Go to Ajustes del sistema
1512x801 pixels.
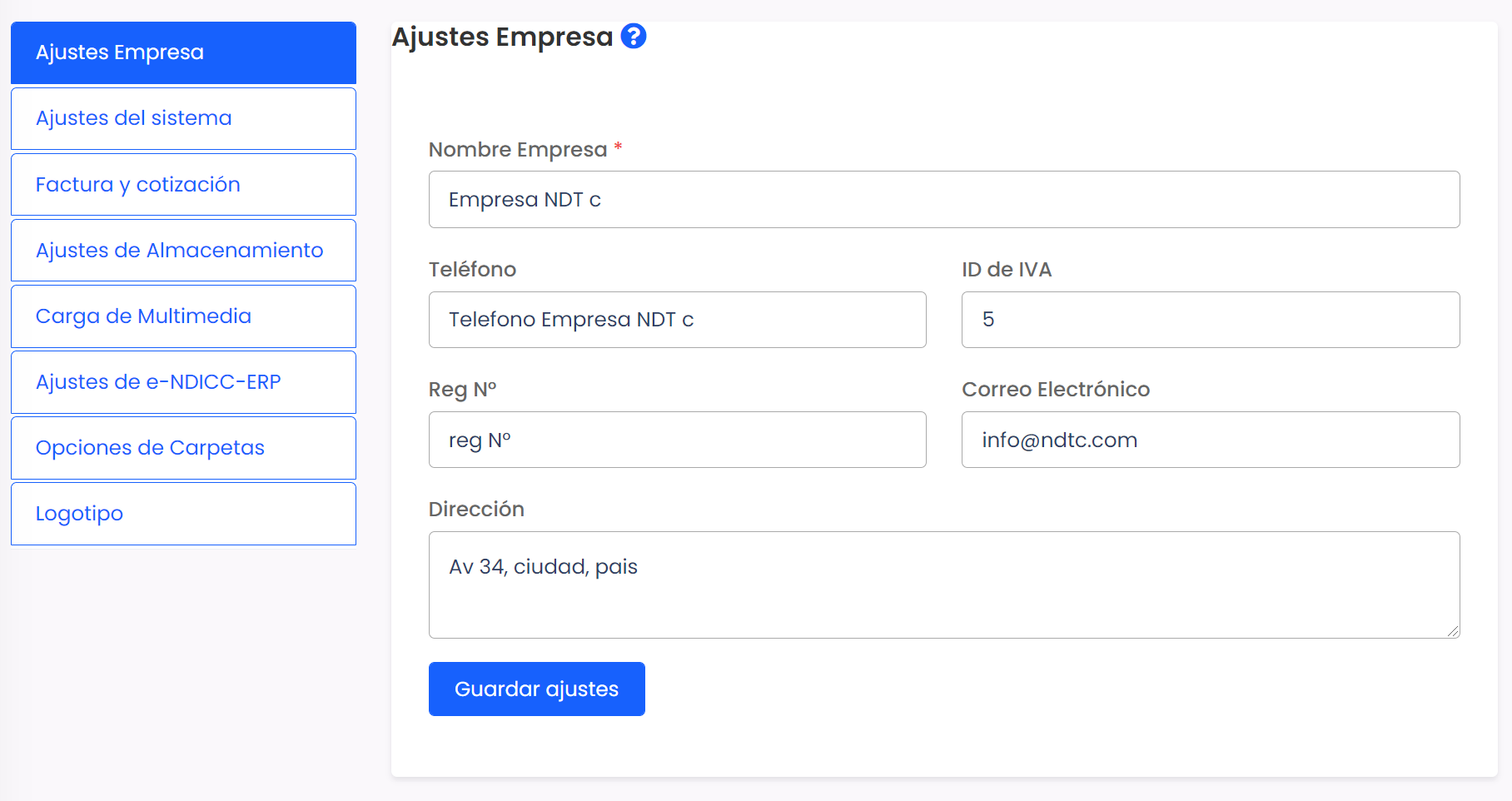(183, 118)
